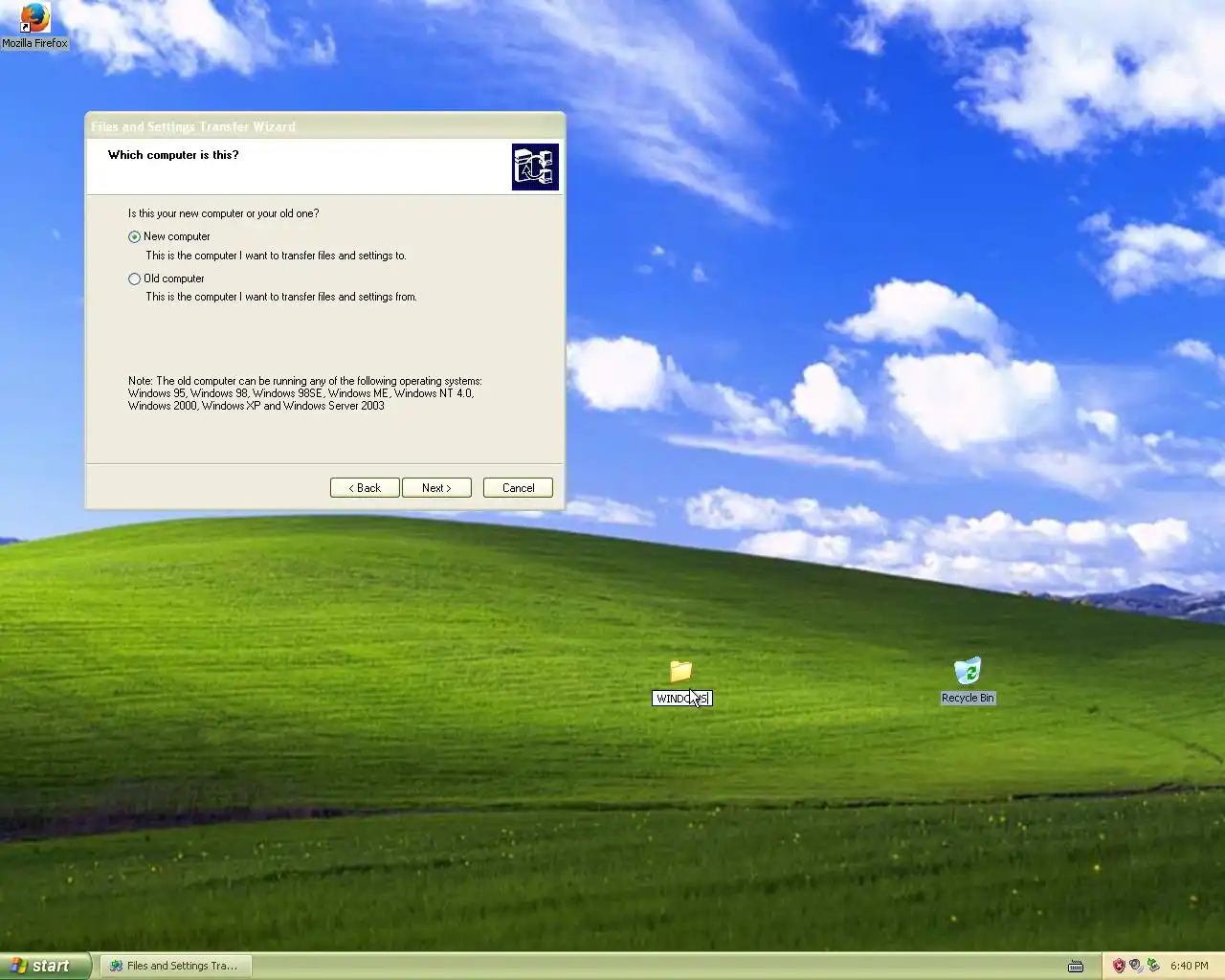
Task: Open the red Security Center shield tray icon
Action: 1119,966
